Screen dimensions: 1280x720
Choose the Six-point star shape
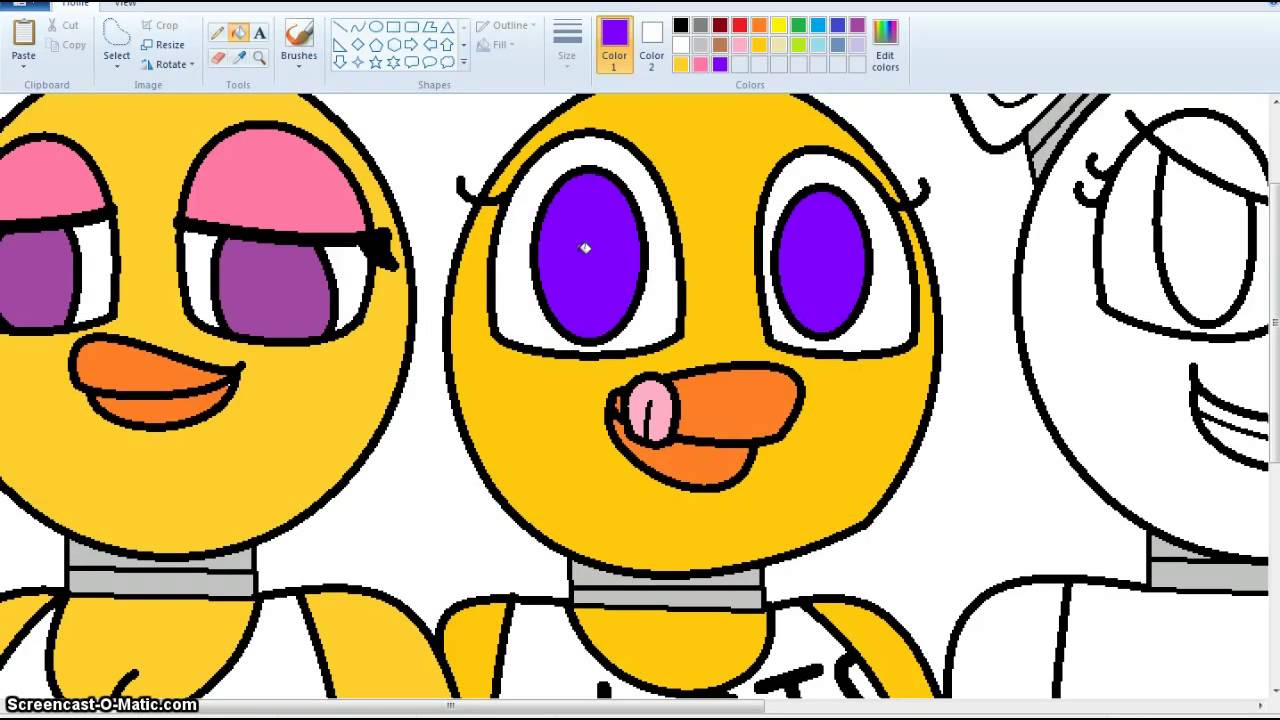(393, 62)
